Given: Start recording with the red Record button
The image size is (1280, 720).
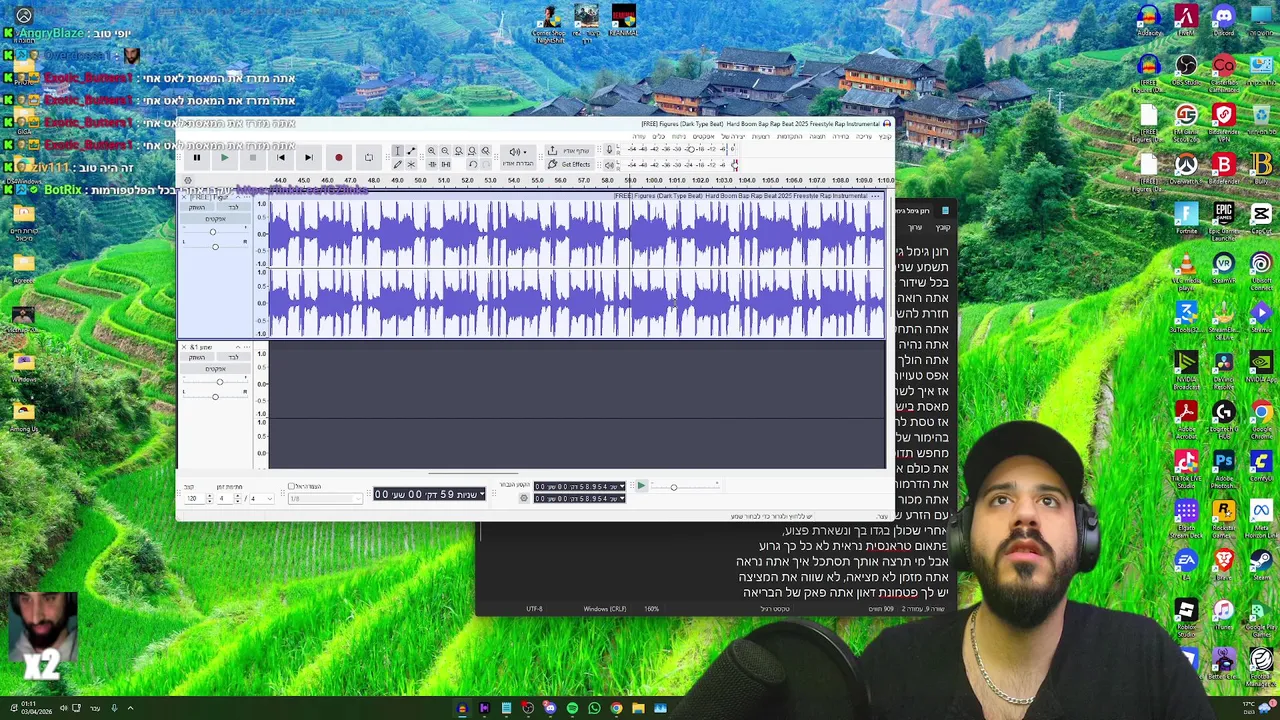Looking at the screenshot, I should [x=339, y=157].
